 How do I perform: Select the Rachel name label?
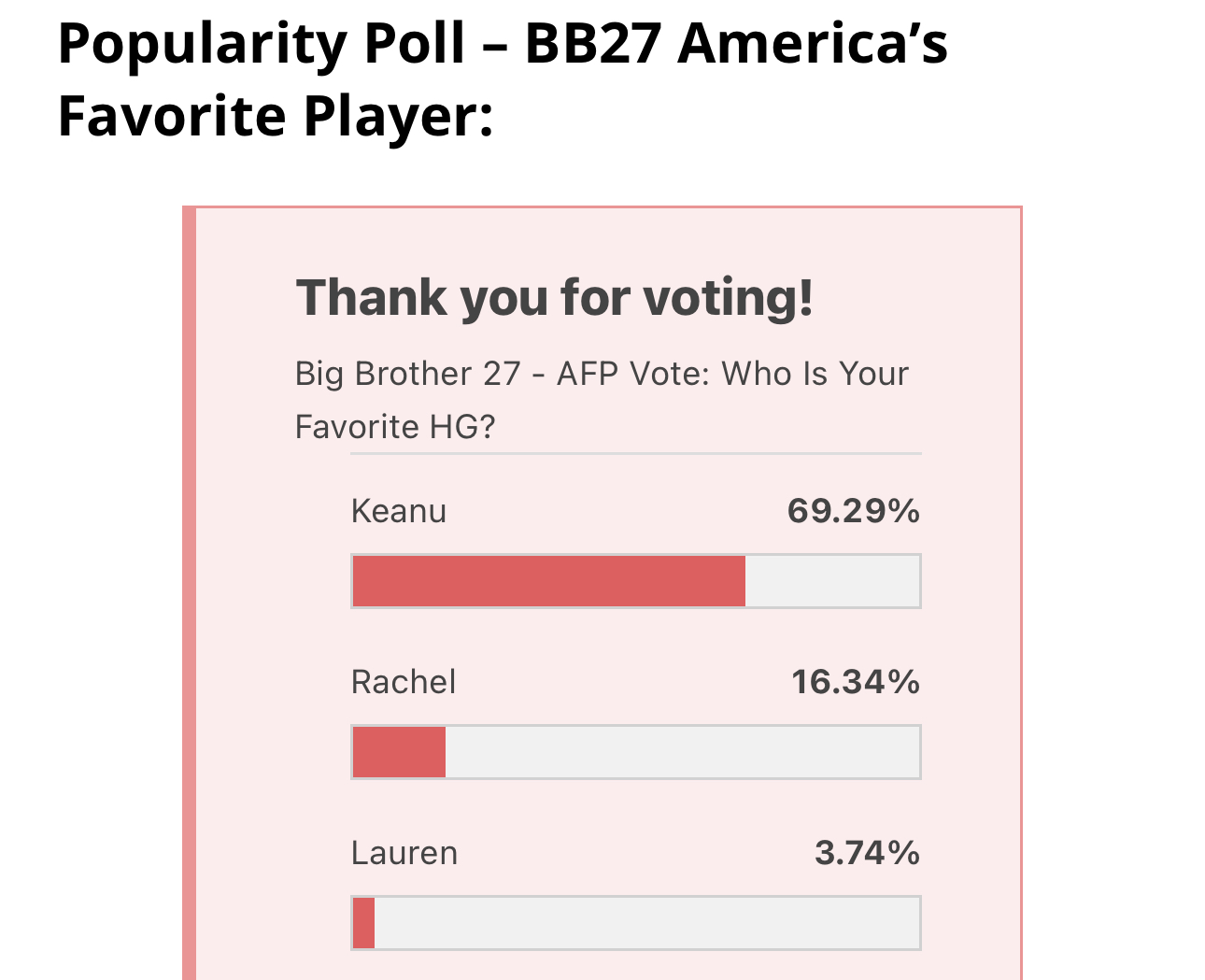tap(404, 682)
